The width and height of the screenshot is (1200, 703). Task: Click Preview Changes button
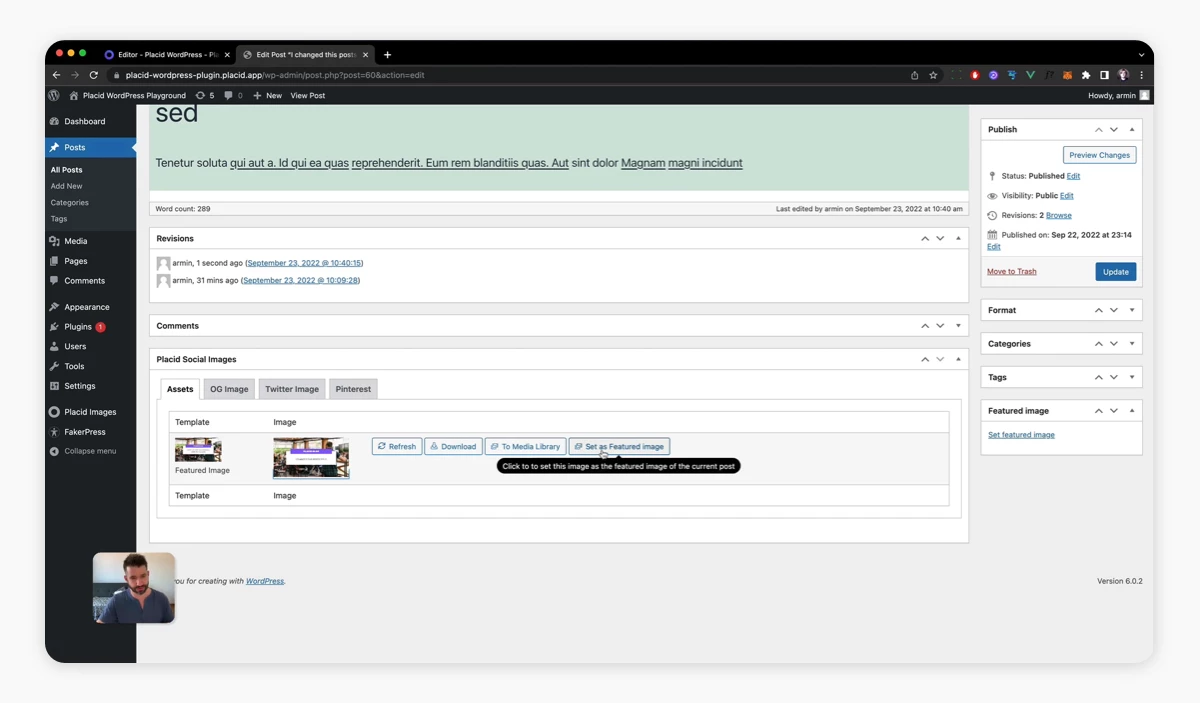tap(1100, 155)
